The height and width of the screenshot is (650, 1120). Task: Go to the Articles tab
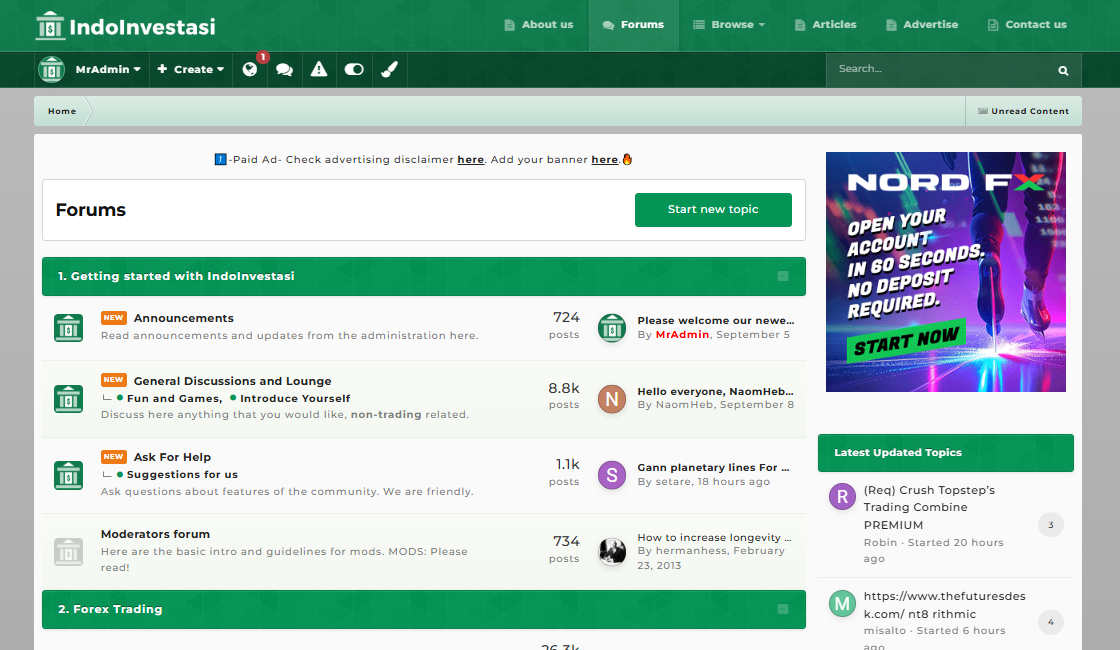[825, 25]
